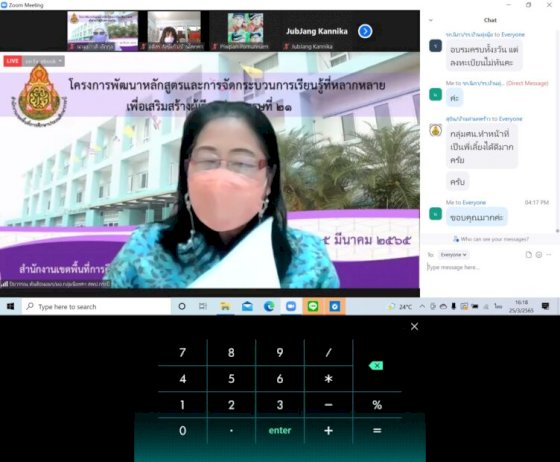Click the file attachment icon in chat
560x462 pixels.
(x=529, y=255)
